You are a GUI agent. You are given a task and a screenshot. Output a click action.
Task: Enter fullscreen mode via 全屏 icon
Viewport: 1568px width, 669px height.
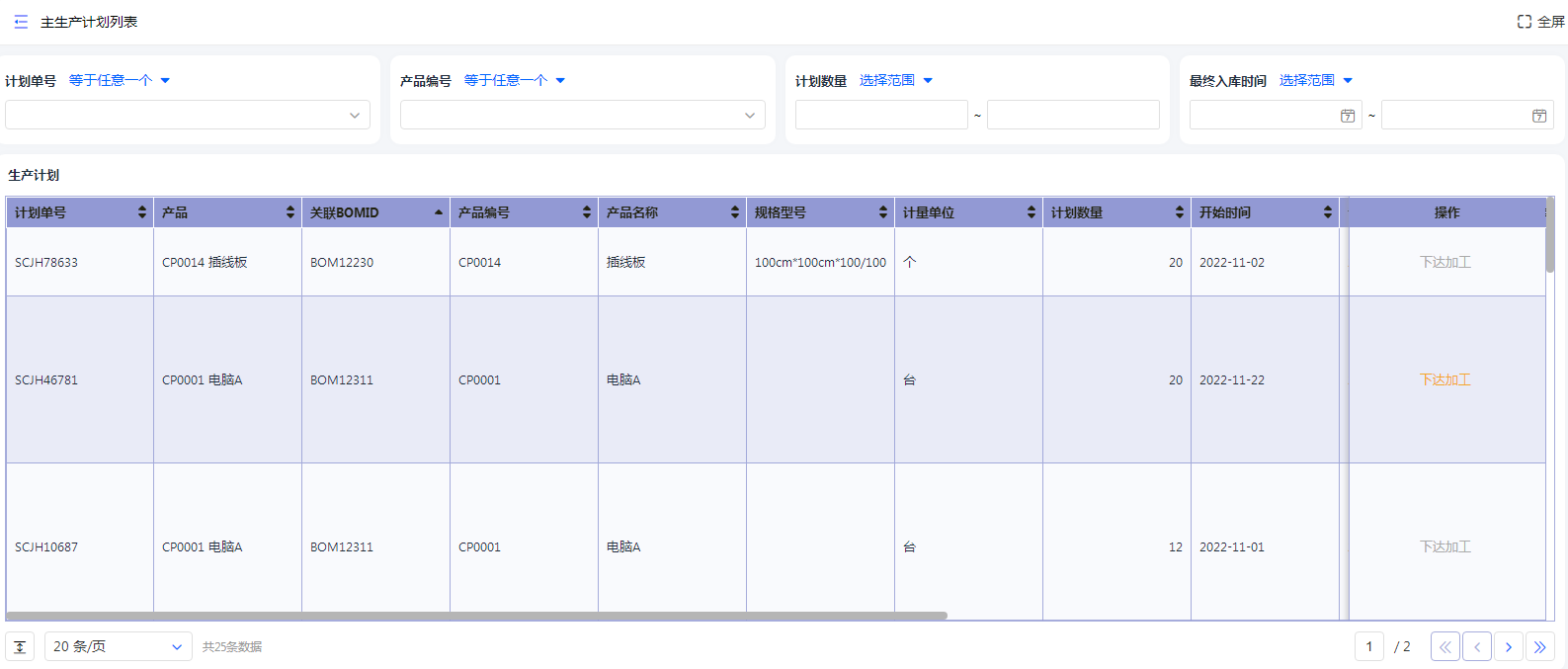click(1525, 22)
